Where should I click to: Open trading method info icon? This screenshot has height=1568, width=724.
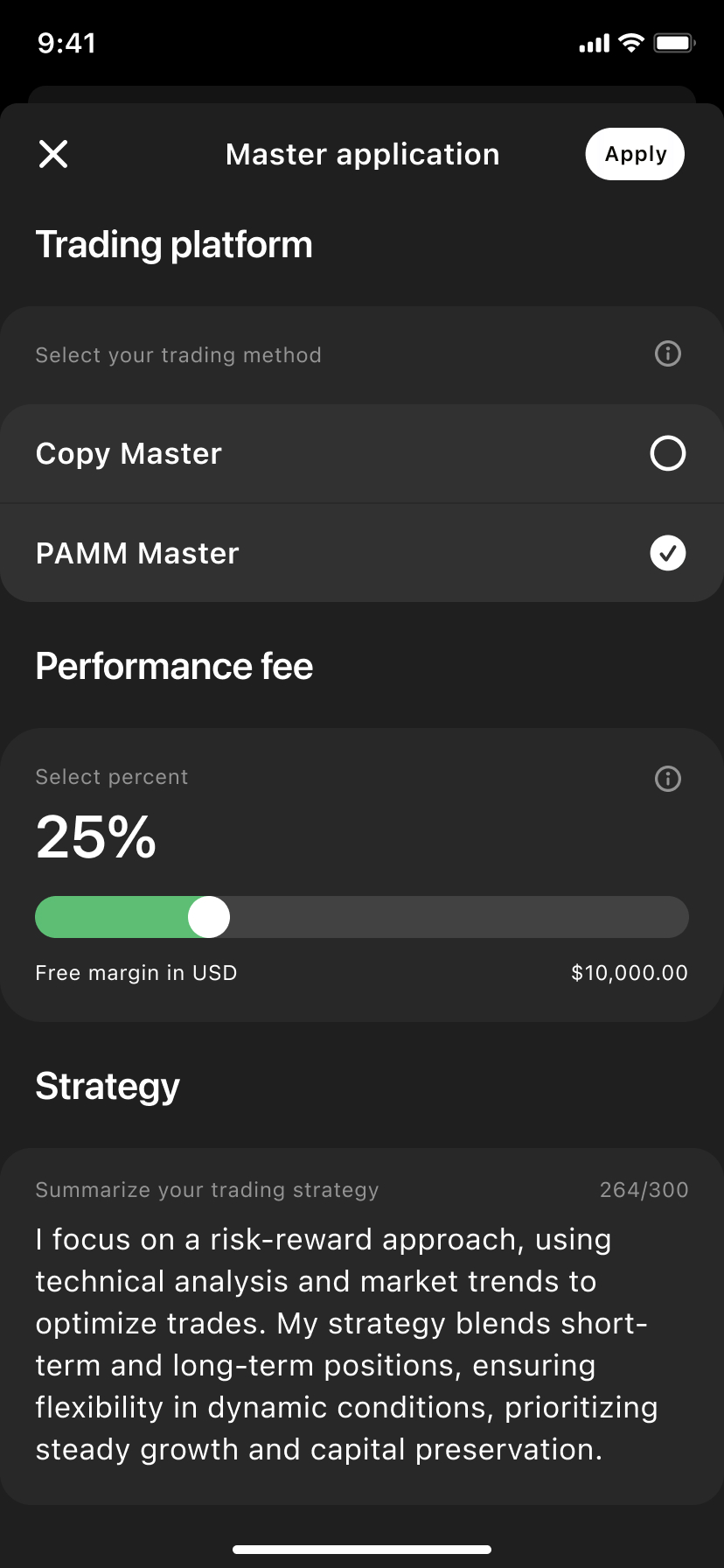click(668, 354)
